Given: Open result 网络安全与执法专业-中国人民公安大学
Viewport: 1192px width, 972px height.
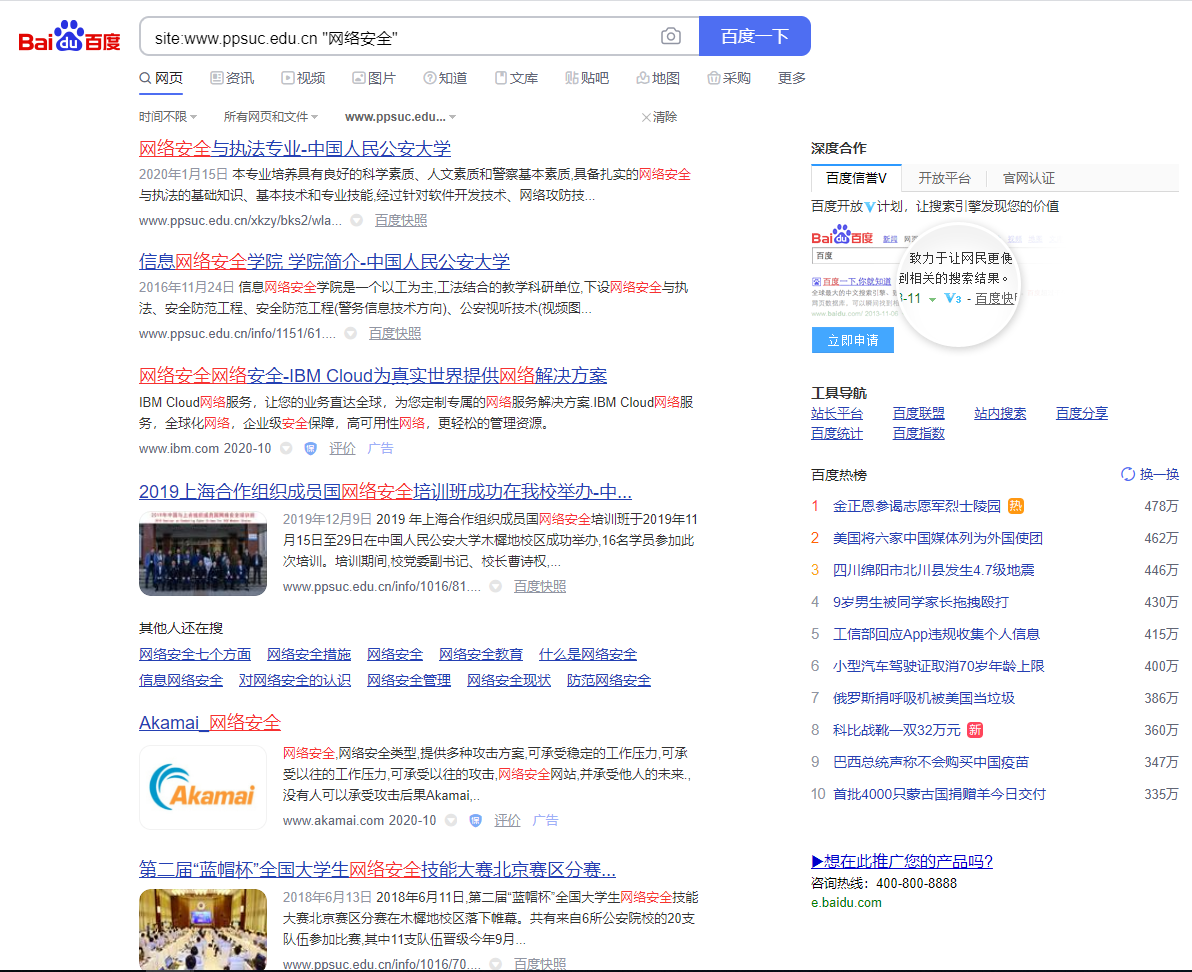Looking at the screenshot, I should click(295, 149).
